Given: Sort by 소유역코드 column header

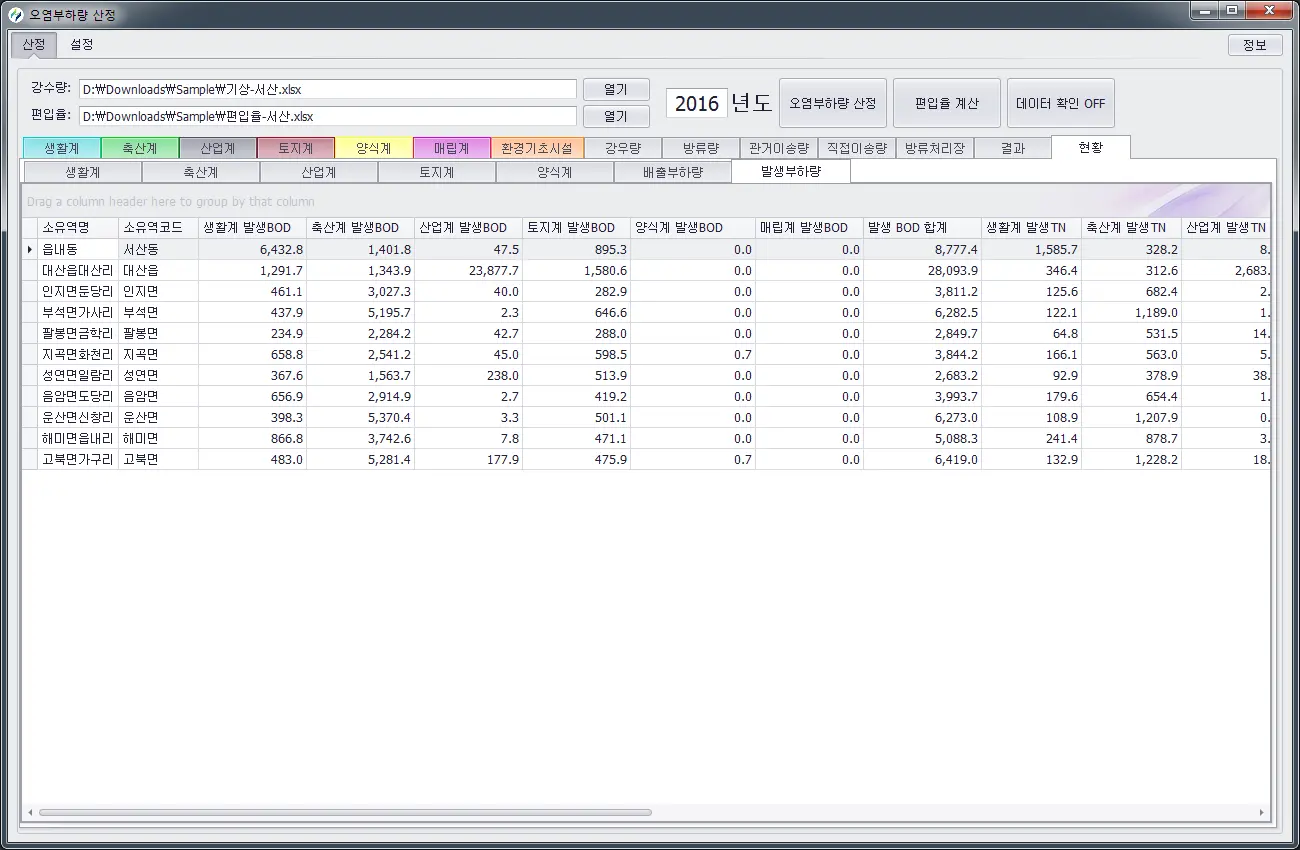Looking at the screenshot, I should 158,228.
